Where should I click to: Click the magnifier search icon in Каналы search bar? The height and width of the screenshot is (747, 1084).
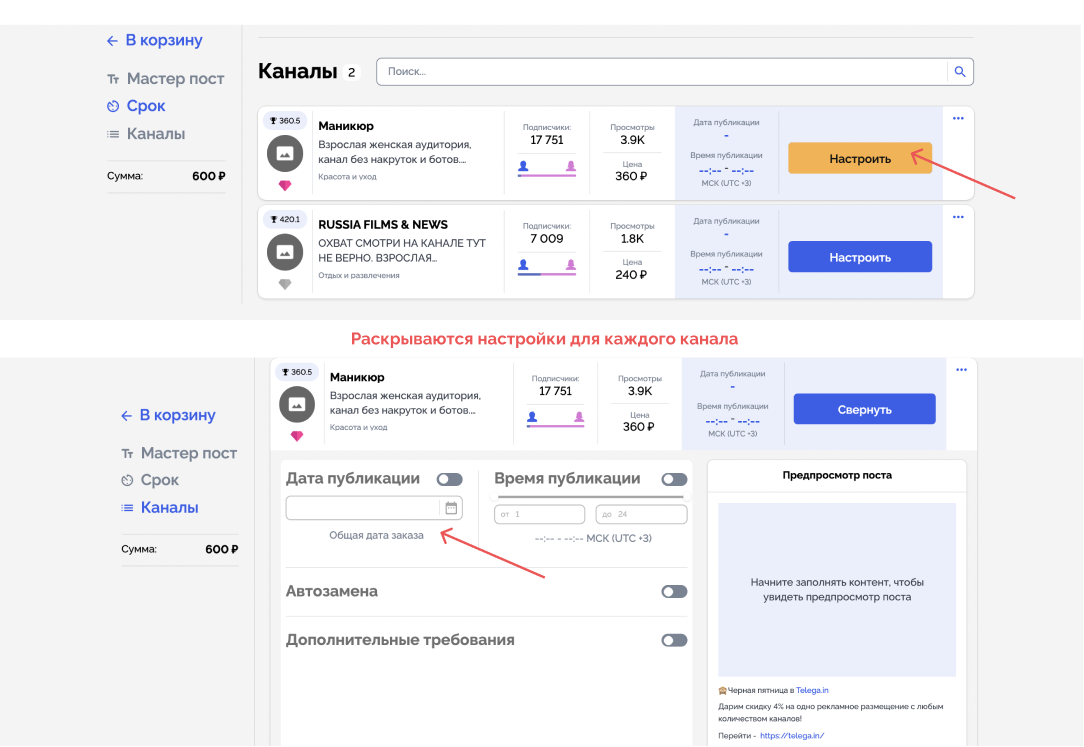click(x=960, y=72)
